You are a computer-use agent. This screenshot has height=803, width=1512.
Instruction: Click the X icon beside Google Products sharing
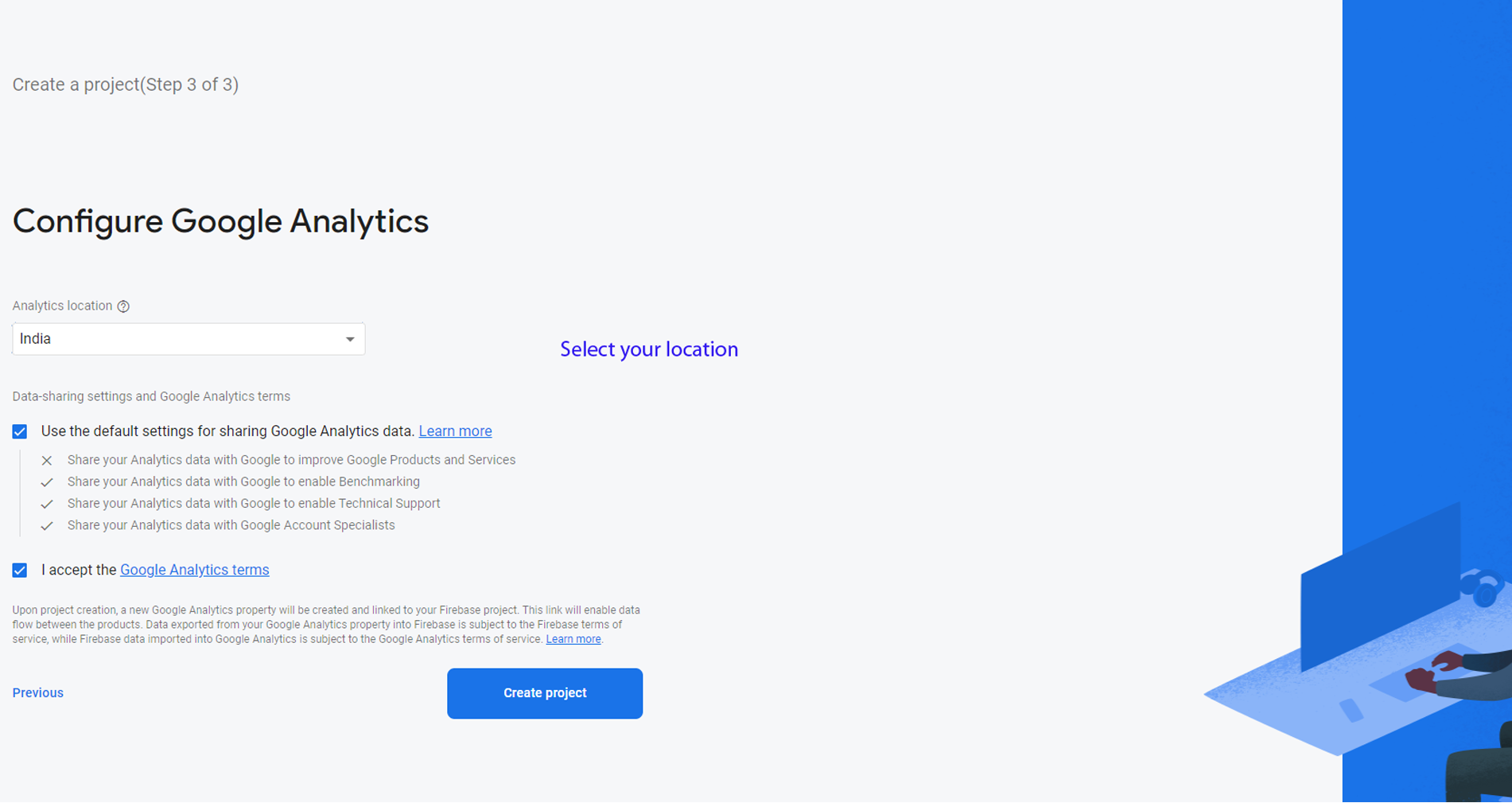(x=47, y=461)
